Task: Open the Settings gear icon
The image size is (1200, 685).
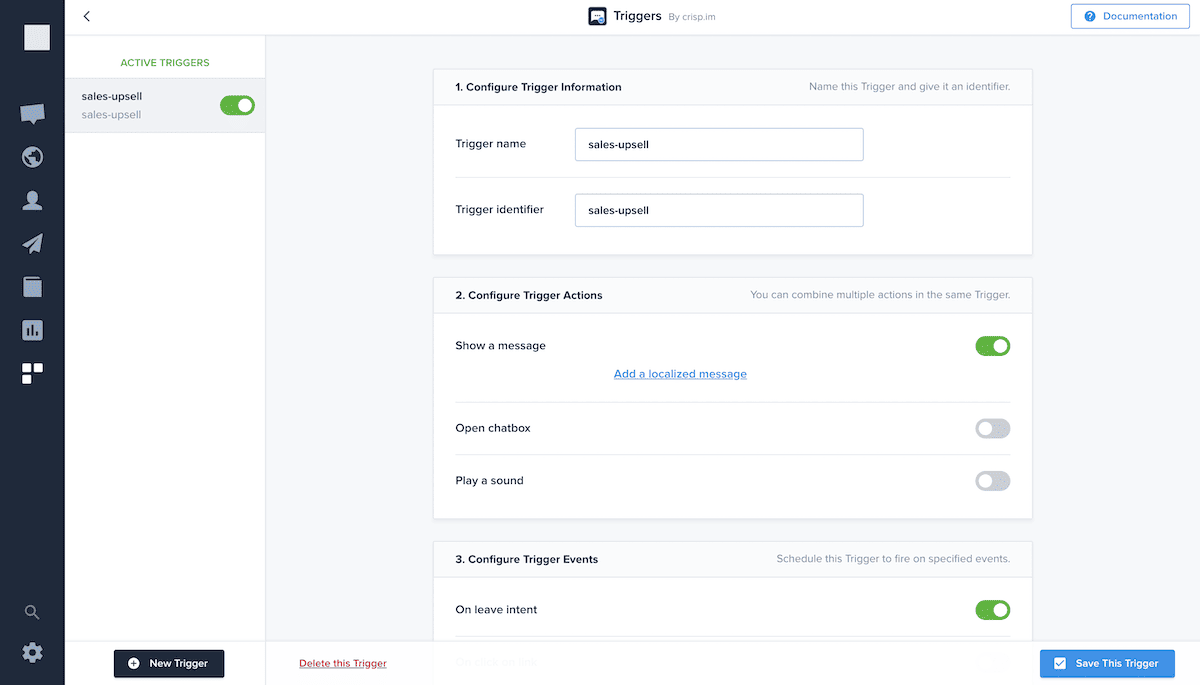Action: pos(32,653)
